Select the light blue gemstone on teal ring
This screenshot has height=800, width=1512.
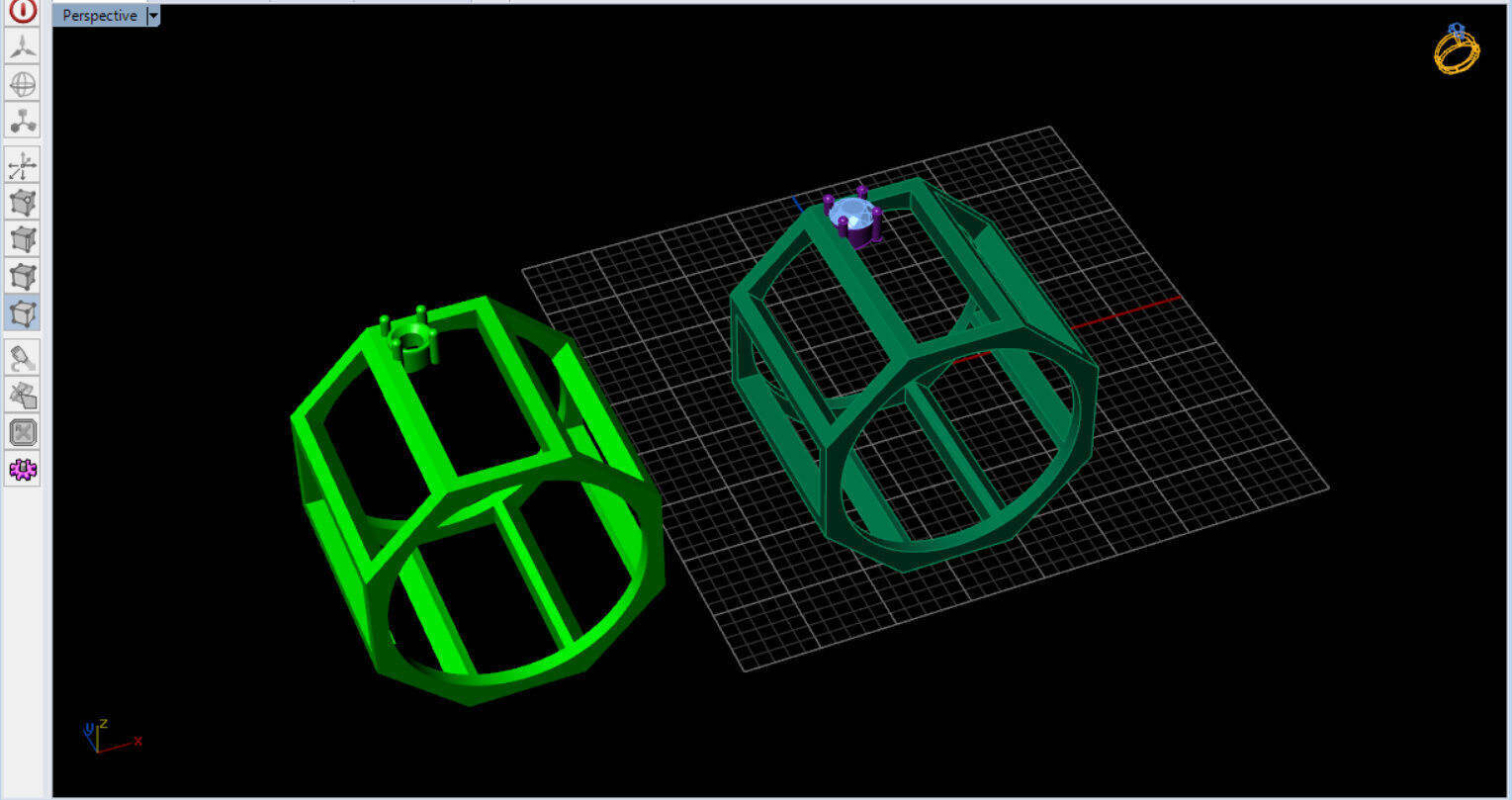850,212
